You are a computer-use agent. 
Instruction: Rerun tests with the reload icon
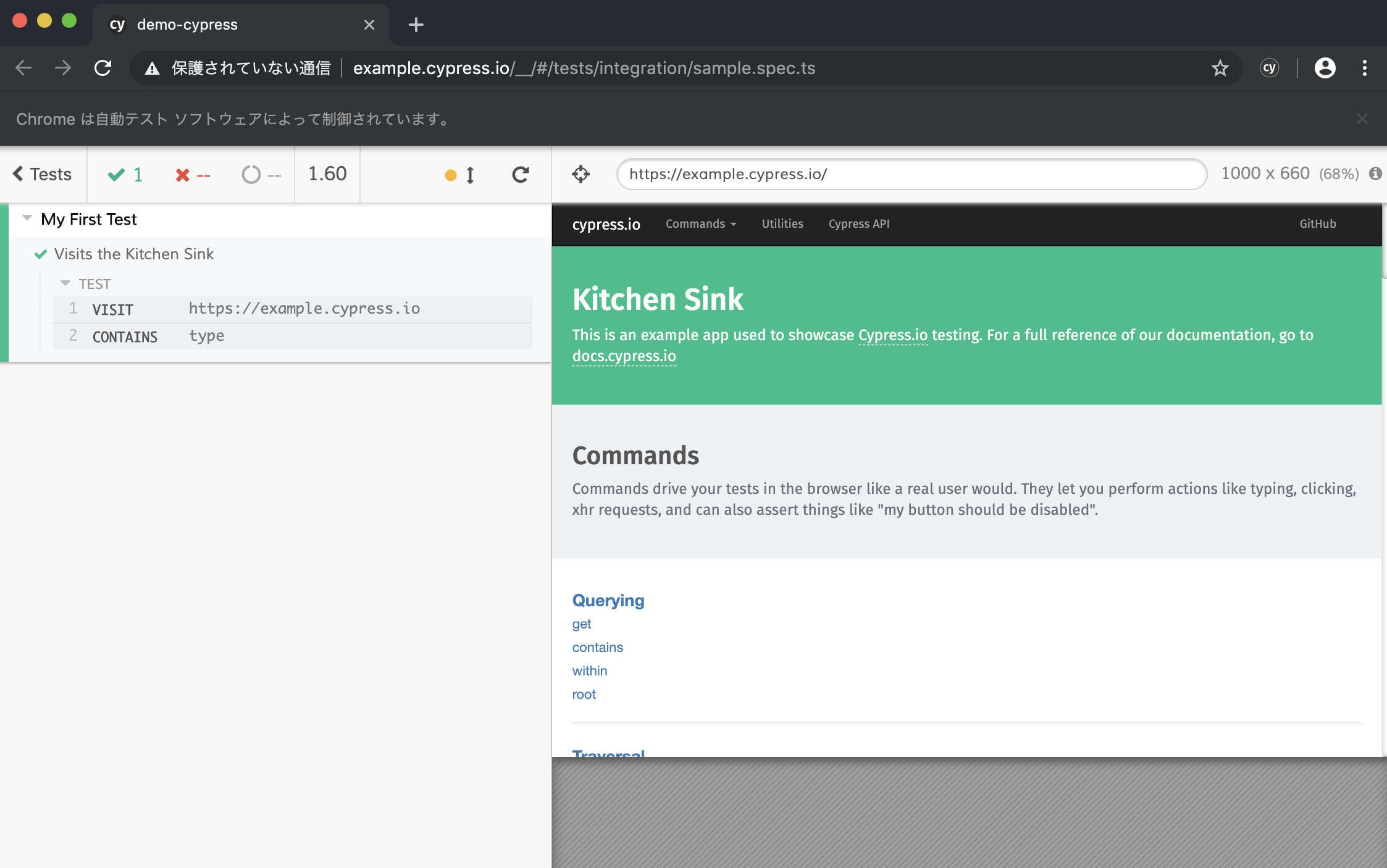tap(521, 175)
